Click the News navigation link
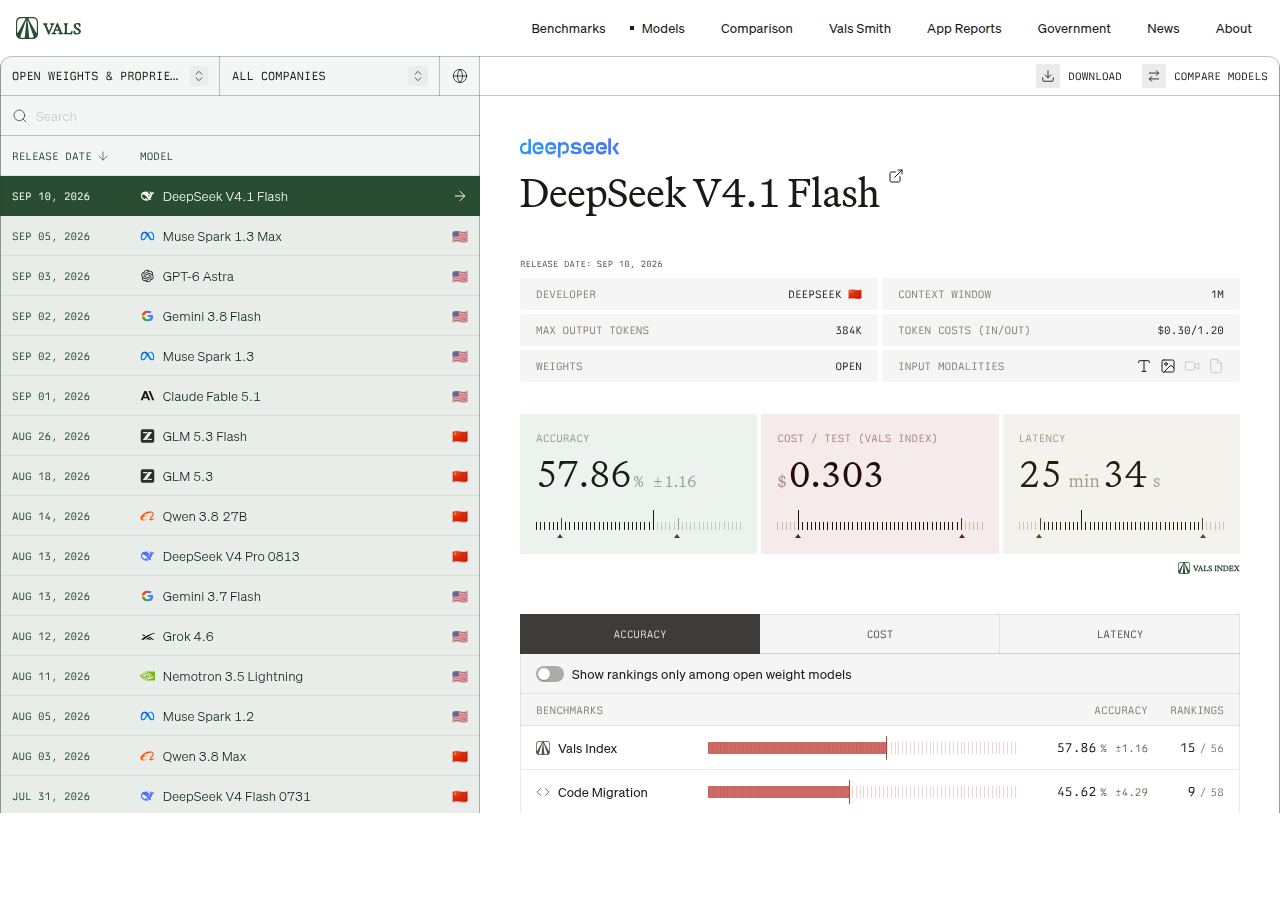 [x=1163, y=28]
